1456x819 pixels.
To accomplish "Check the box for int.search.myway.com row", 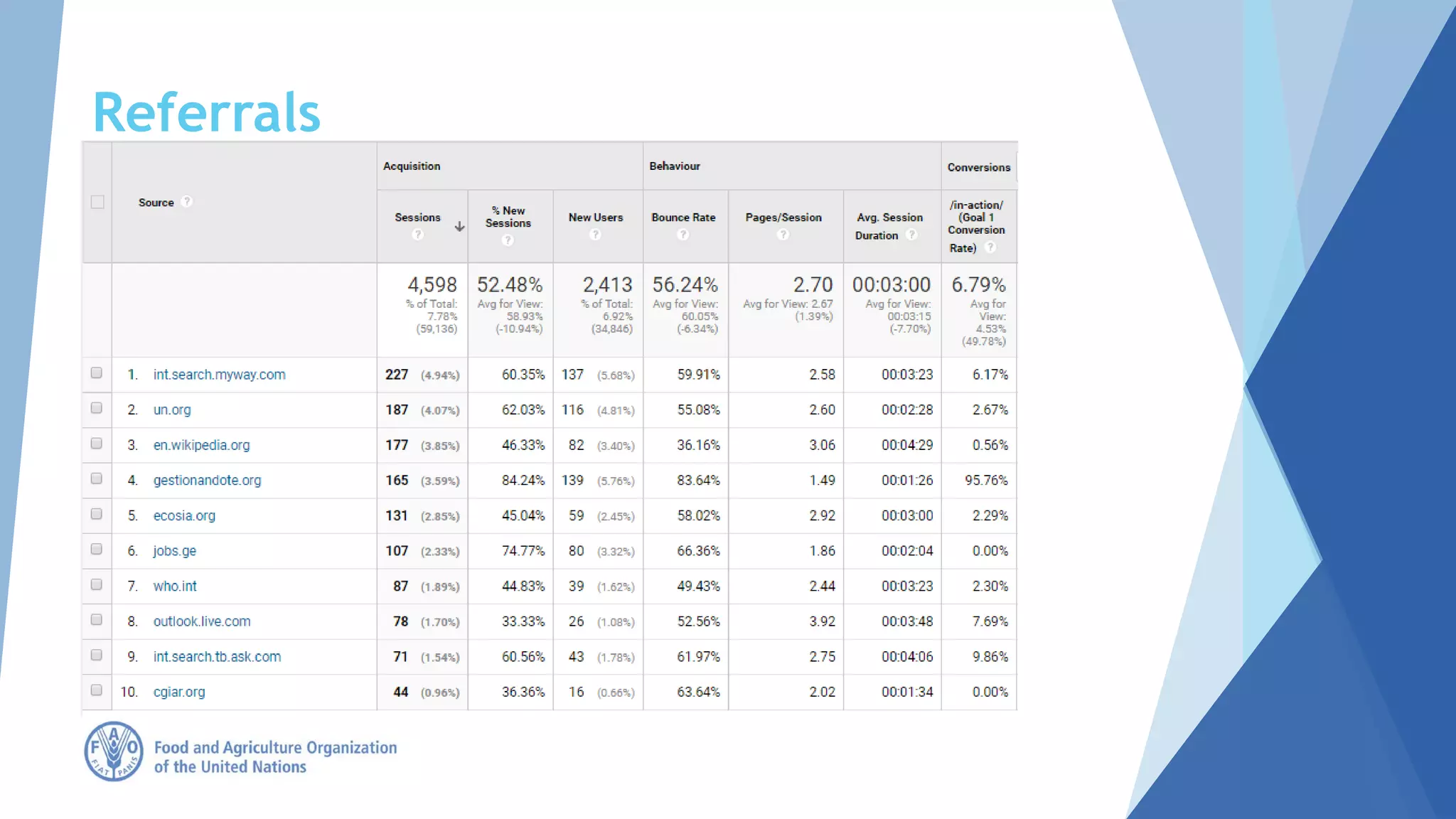I will (x=97, y=373).
